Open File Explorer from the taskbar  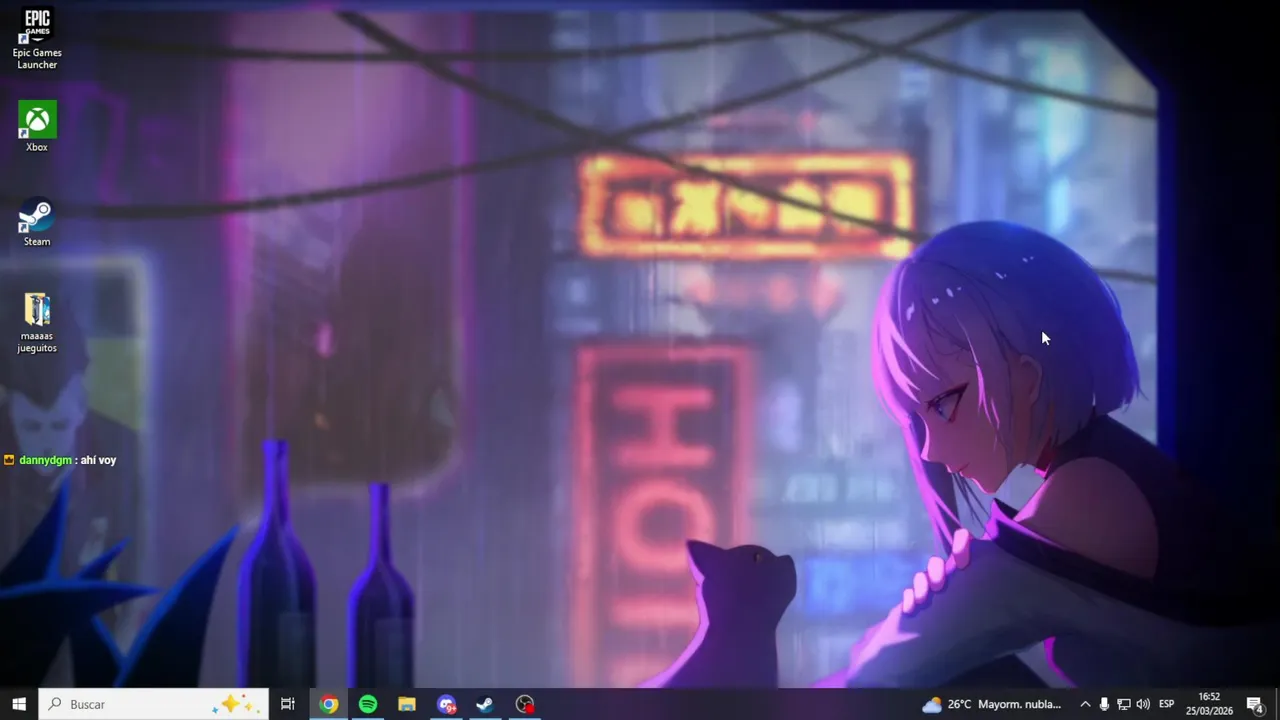tap(407, 704)
